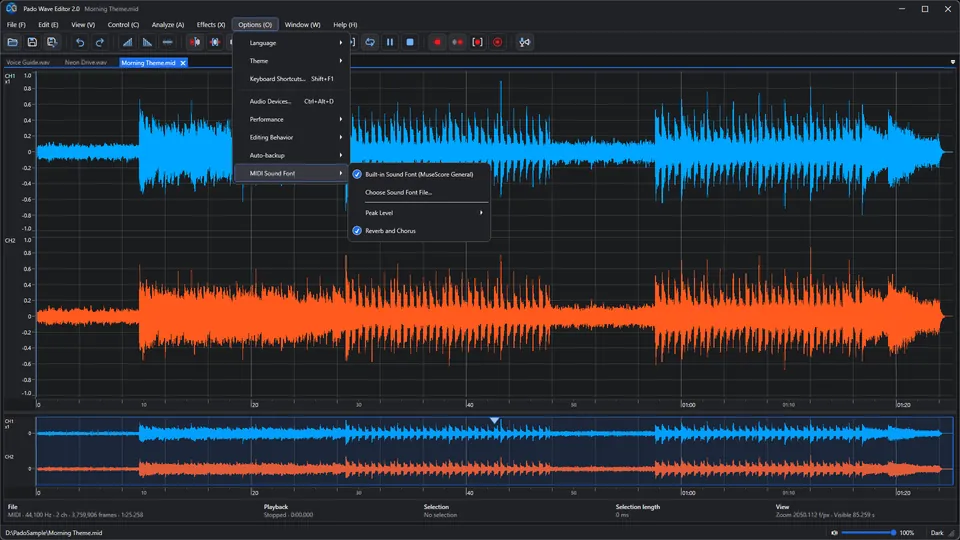Click the rightmost toolbar mixer icon
This screenshot has height=540, width=960.
point(525,42)
